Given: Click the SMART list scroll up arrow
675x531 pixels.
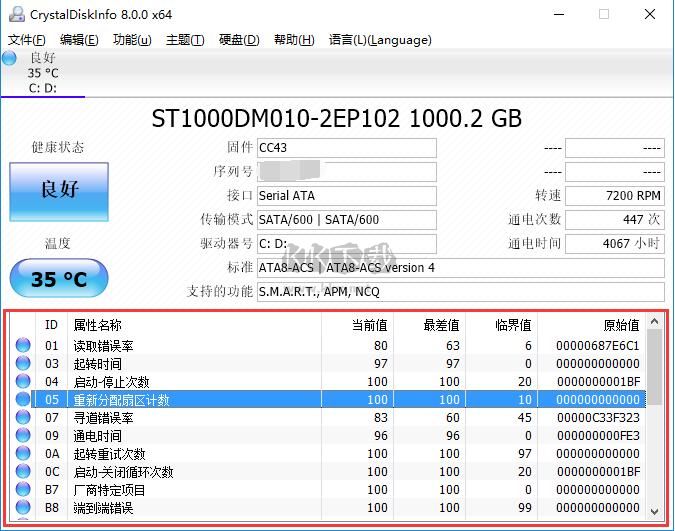Looking at the screenshot, I should (x=654, y=322).
